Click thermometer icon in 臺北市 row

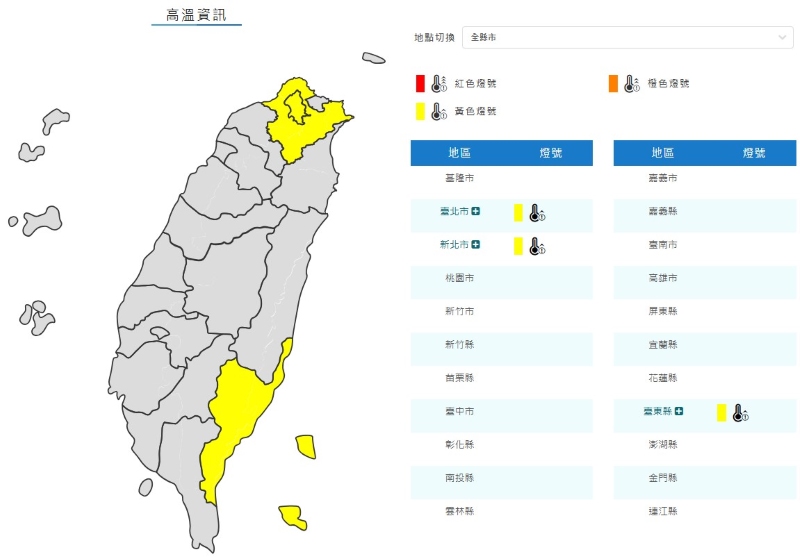[537, 212]
